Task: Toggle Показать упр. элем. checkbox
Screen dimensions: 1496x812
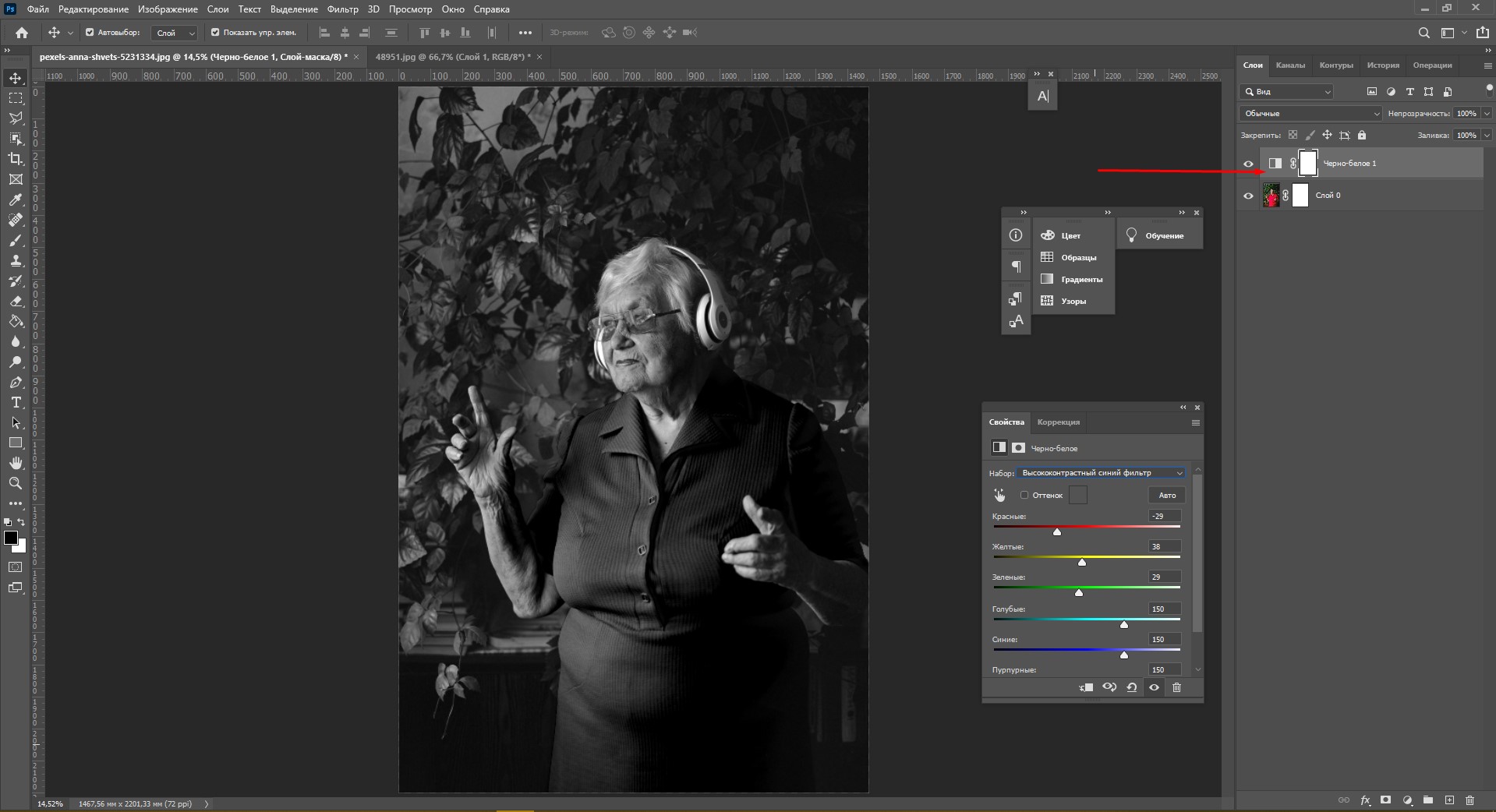Action: [215, 33]
